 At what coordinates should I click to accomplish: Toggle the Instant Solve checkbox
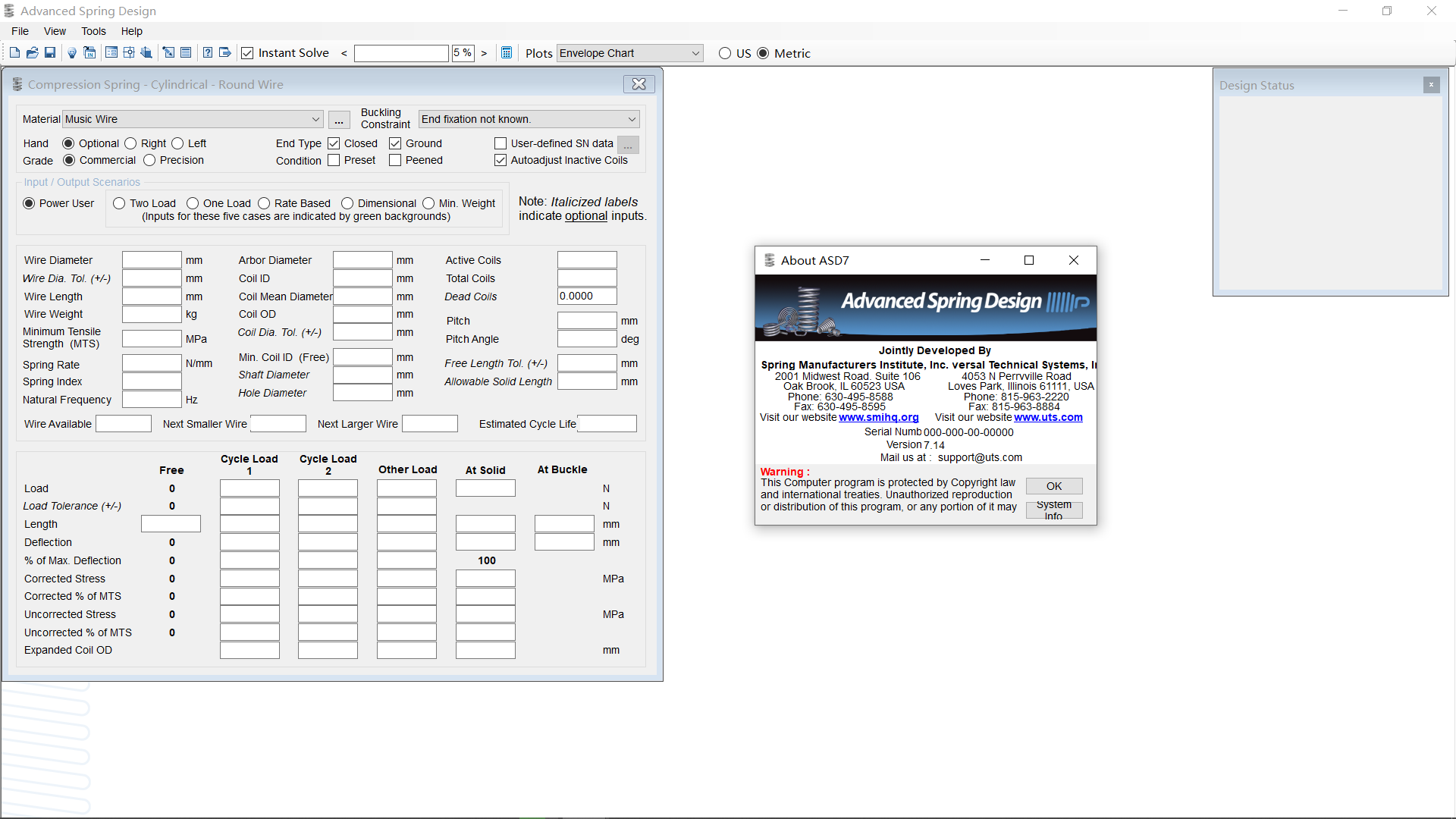[x=247, y=53]
